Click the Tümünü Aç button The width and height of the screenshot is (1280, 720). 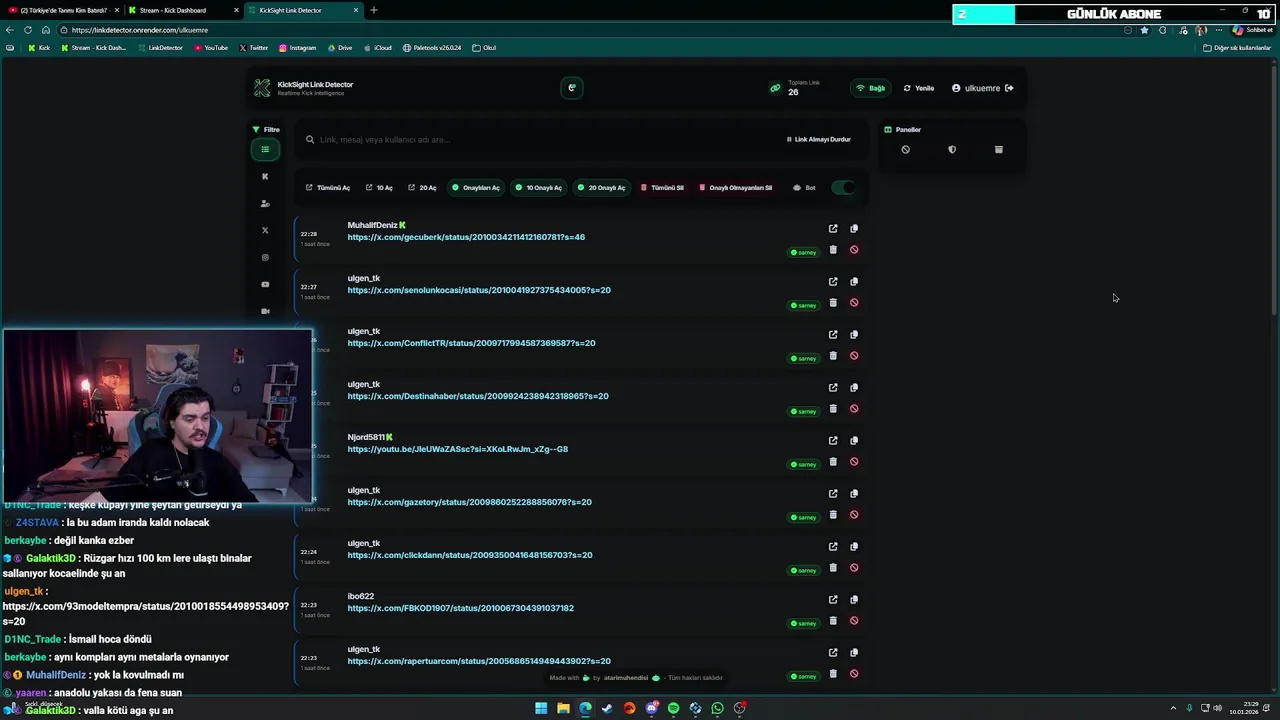click(x=328, y=188)
